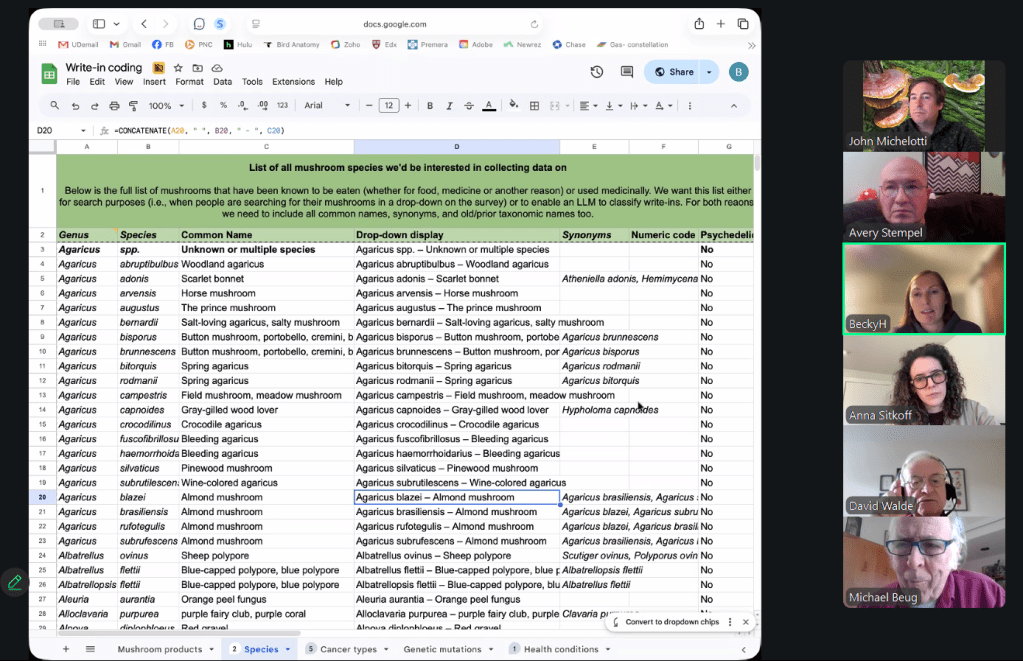Image resolution: width=1023 pixels, height=661 pixels.
Task: Click the Share button
Action: click(x=672, y=72)
